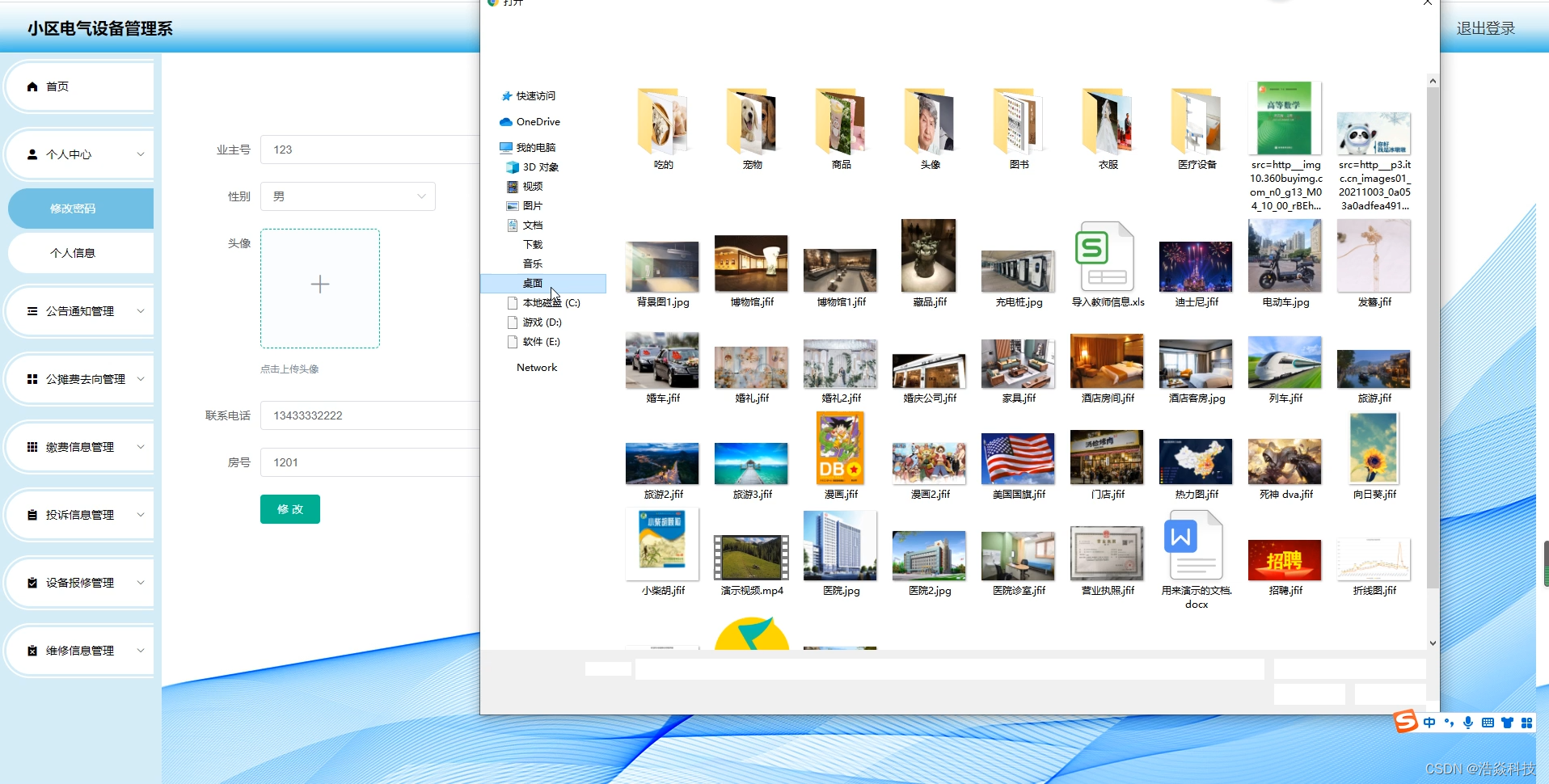This screenshot has height=784, width=1549.
Task: Select the 充电桩.jpg thumbnail
Action: coord(1018,271)
